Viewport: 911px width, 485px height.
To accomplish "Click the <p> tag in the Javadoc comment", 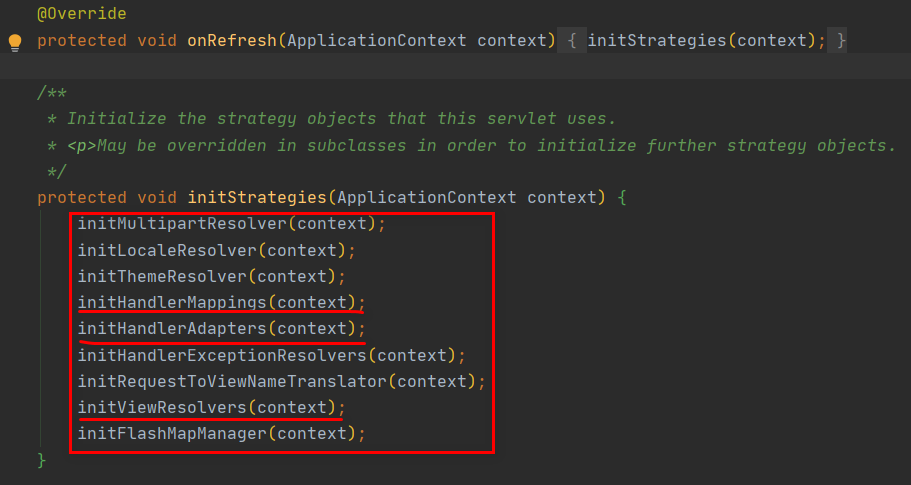I will (82, 146).
